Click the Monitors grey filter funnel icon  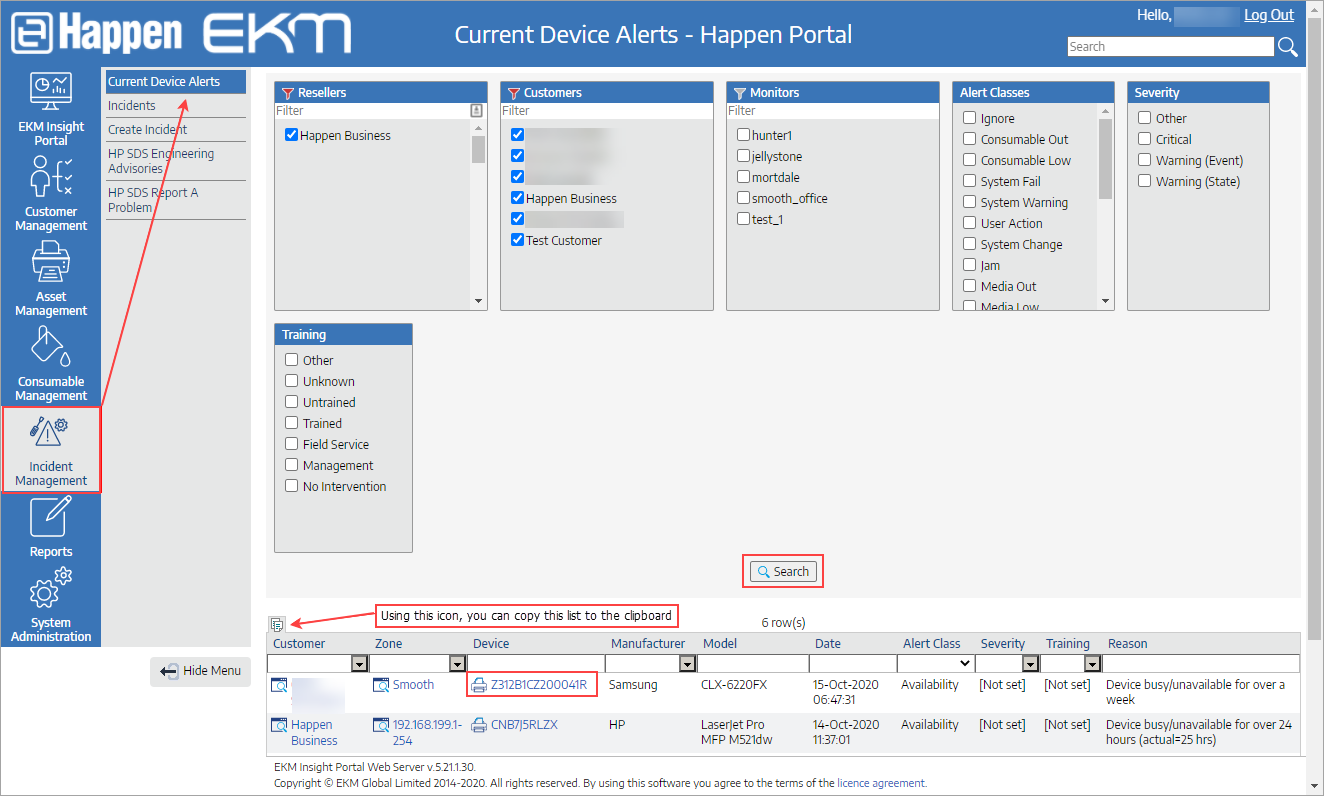[x=740, y=93]
